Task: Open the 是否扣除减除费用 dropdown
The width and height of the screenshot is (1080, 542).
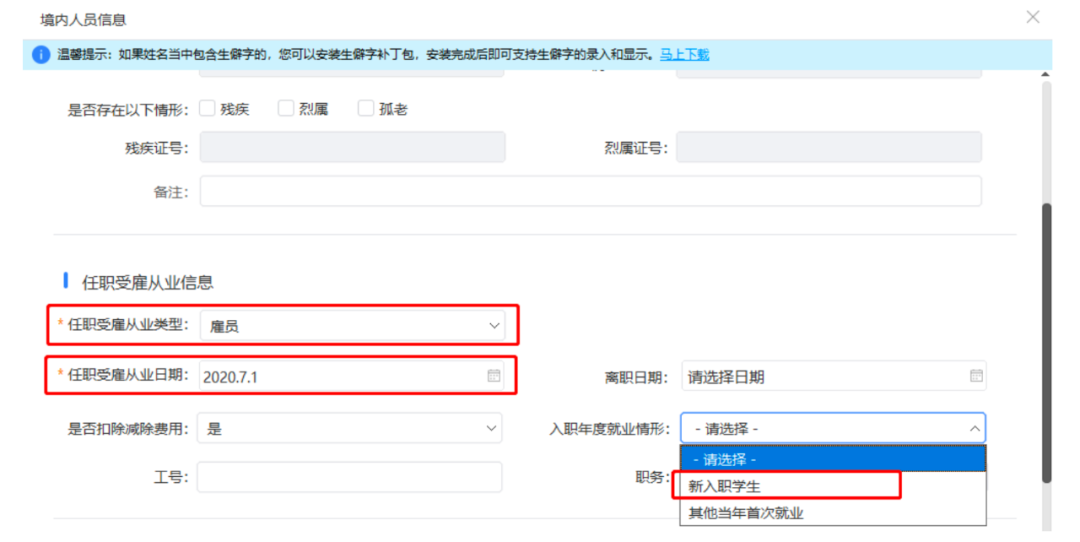Action: (349, 428)
